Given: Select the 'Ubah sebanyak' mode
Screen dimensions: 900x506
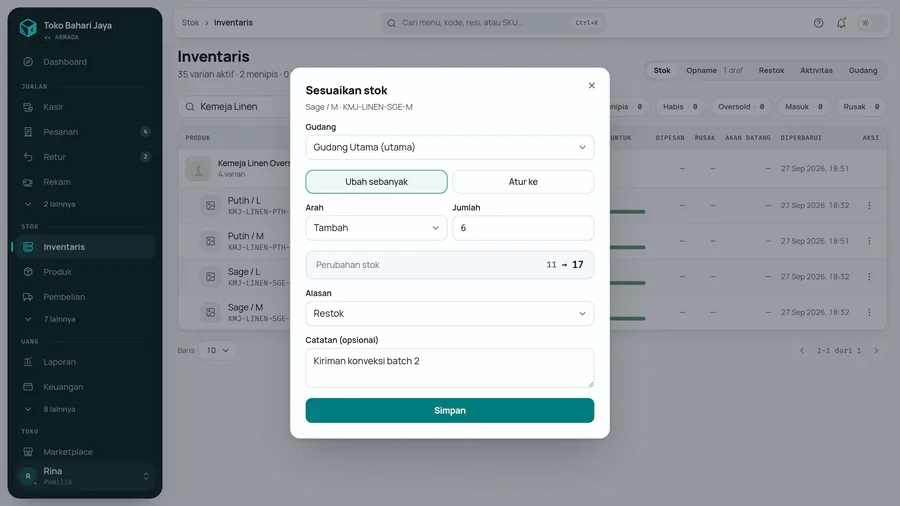Looking at the screenshot, I should (377, 182).
